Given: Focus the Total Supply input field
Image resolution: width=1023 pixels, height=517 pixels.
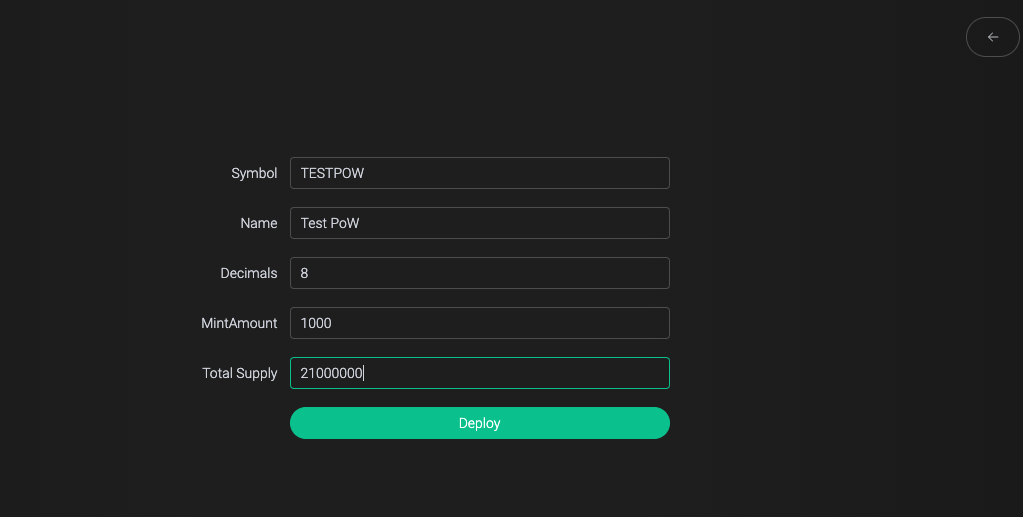Looking at the screenshot, I should (479, 373).
